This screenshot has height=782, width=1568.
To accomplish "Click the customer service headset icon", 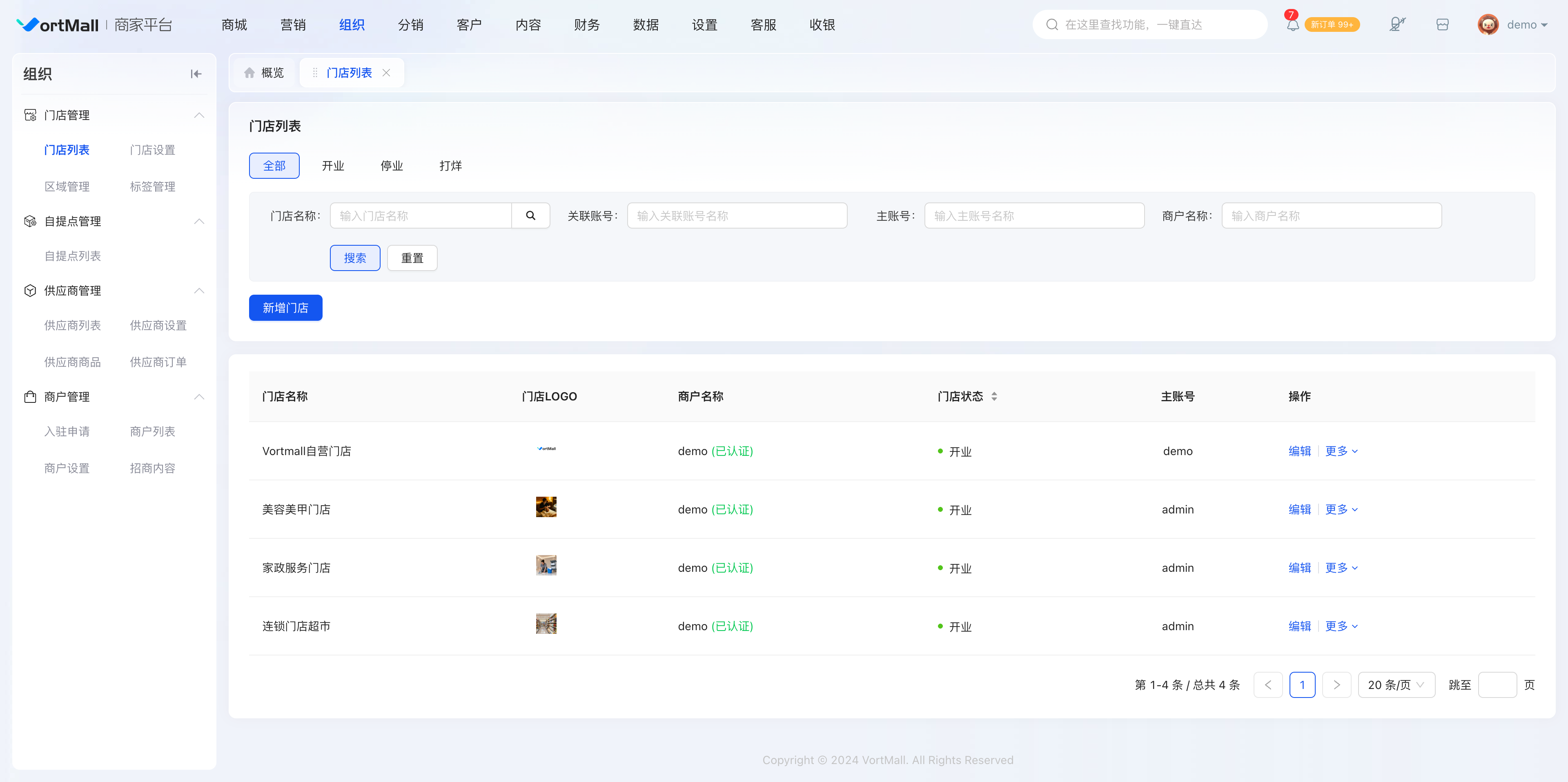I will click(1397, 24).
